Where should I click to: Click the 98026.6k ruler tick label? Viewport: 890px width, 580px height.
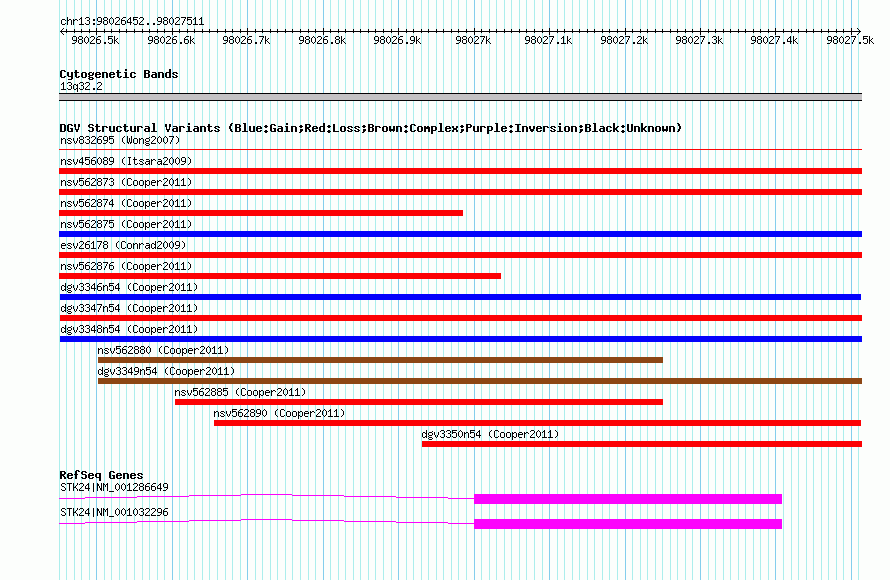click(171, 40)
